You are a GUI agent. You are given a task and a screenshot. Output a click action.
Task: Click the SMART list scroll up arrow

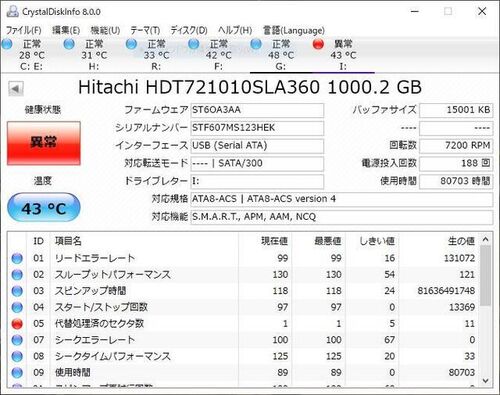[x=486, y=239]
